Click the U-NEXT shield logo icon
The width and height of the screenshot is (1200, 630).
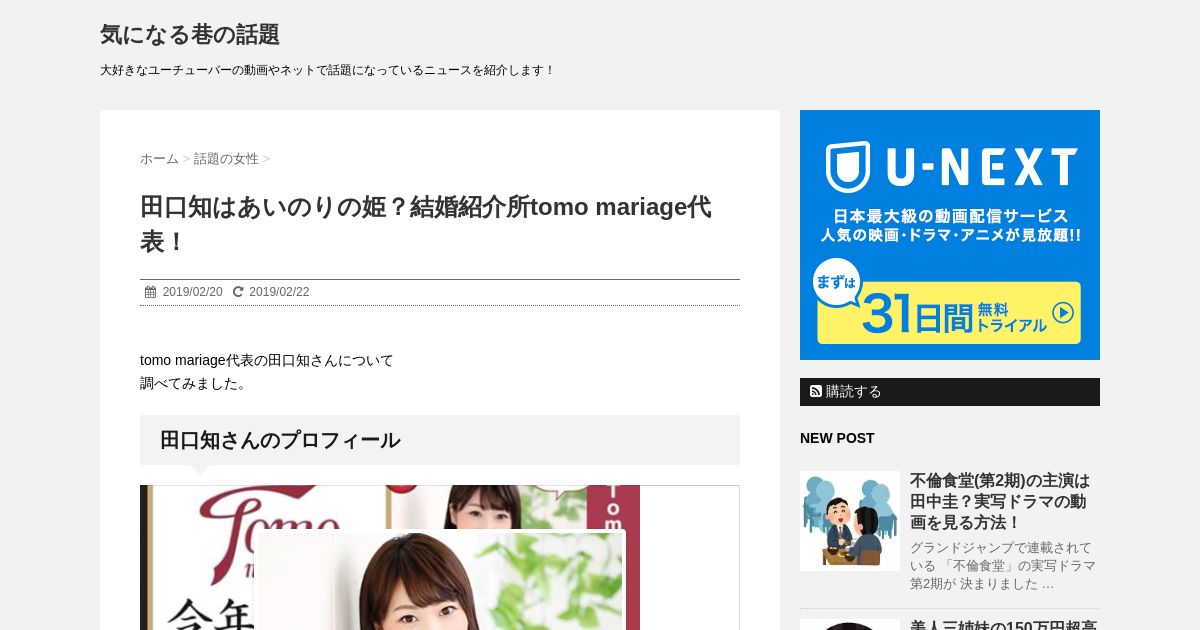click(x=848, y=167)
